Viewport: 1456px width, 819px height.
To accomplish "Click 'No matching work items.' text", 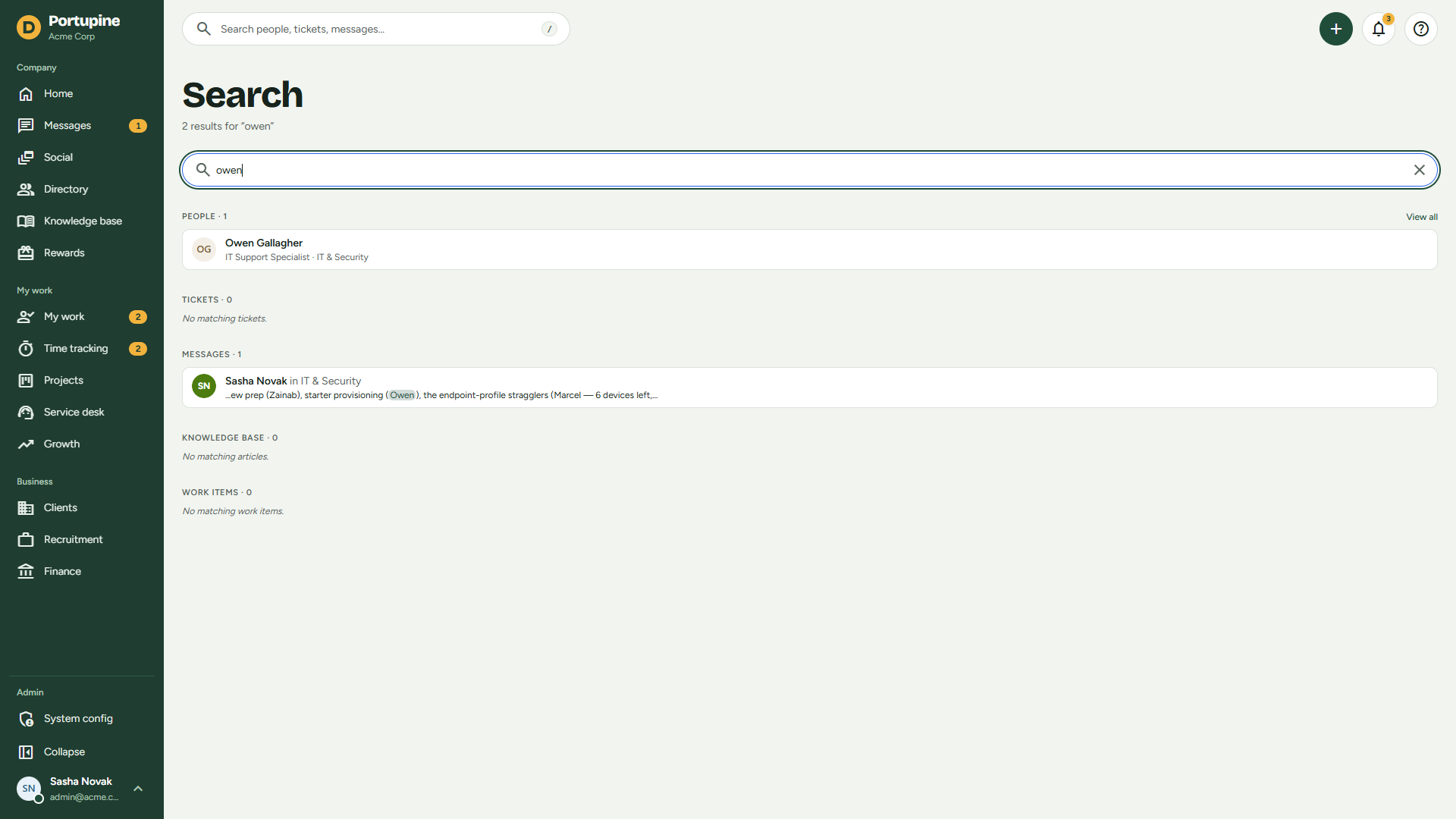I will (233, 511).
